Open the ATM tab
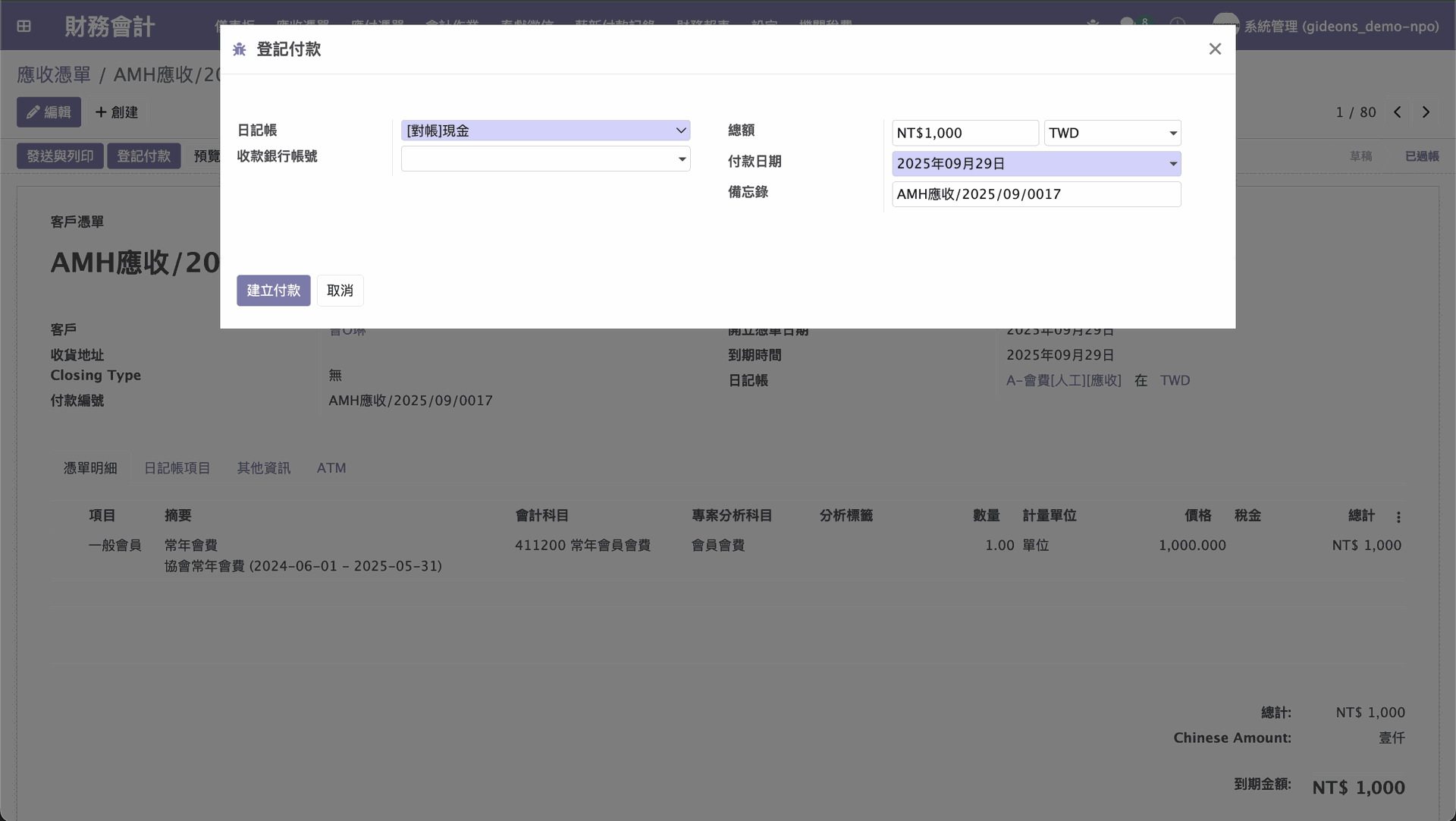The height and width of the screenshot is (821, 1456). [x=331, y=468]
